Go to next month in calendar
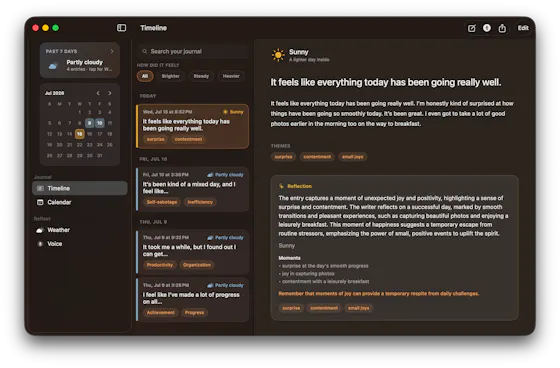The image size is (560, 368). pos(110,93)
